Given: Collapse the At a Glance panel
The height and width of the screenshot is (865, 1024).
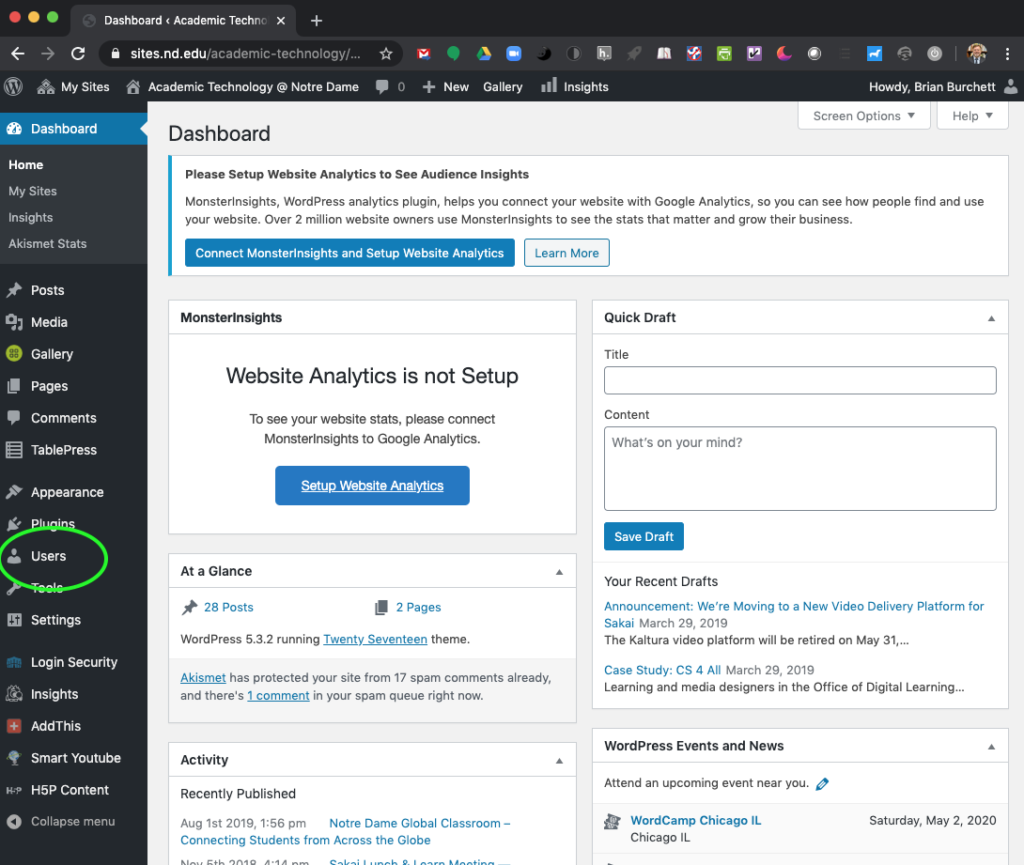Looking at the screenshot, I should pyautogui.click(x=559, y=572).
